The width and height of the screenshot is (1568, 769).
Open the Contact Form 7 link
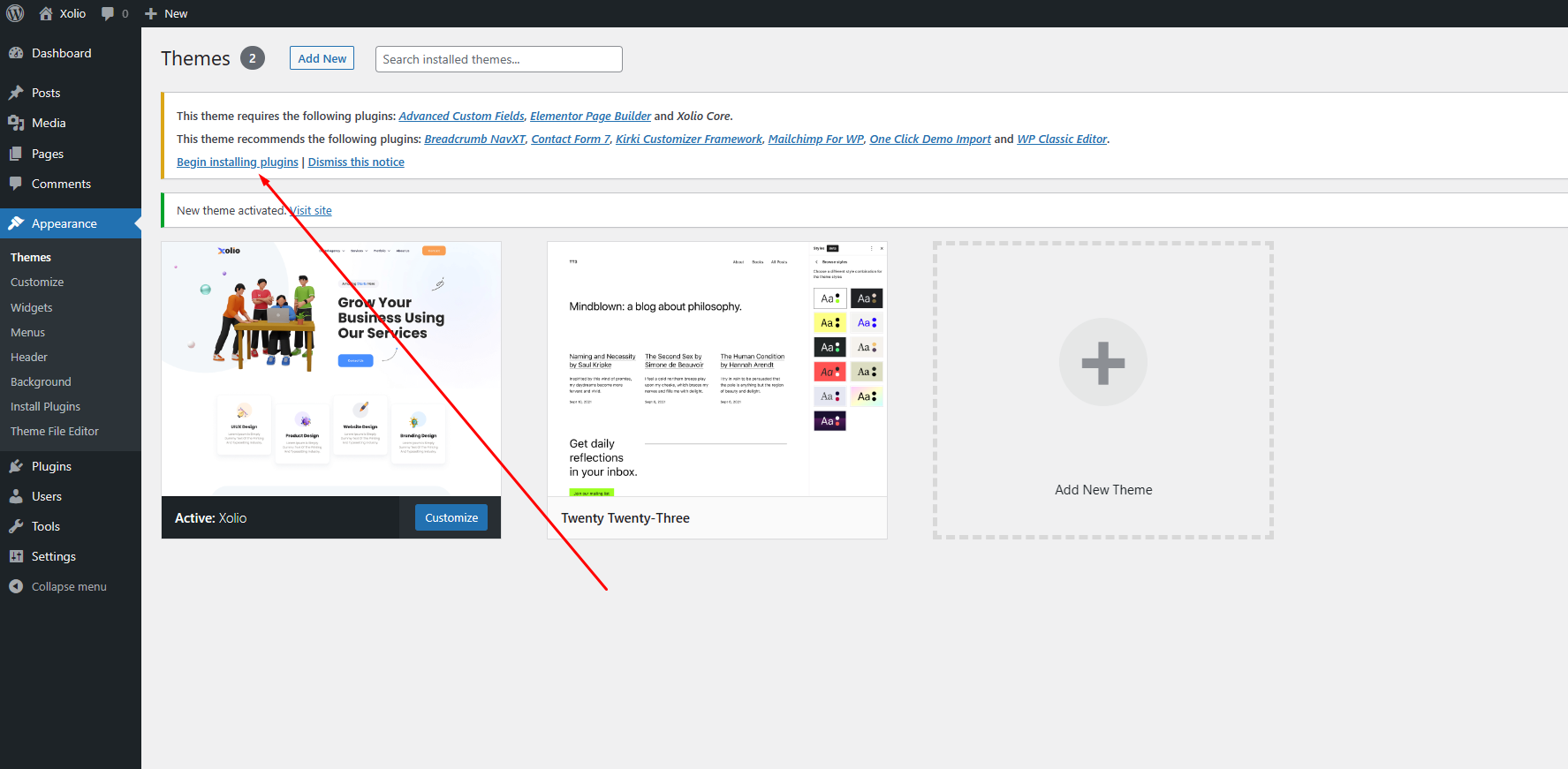point(571,139)
